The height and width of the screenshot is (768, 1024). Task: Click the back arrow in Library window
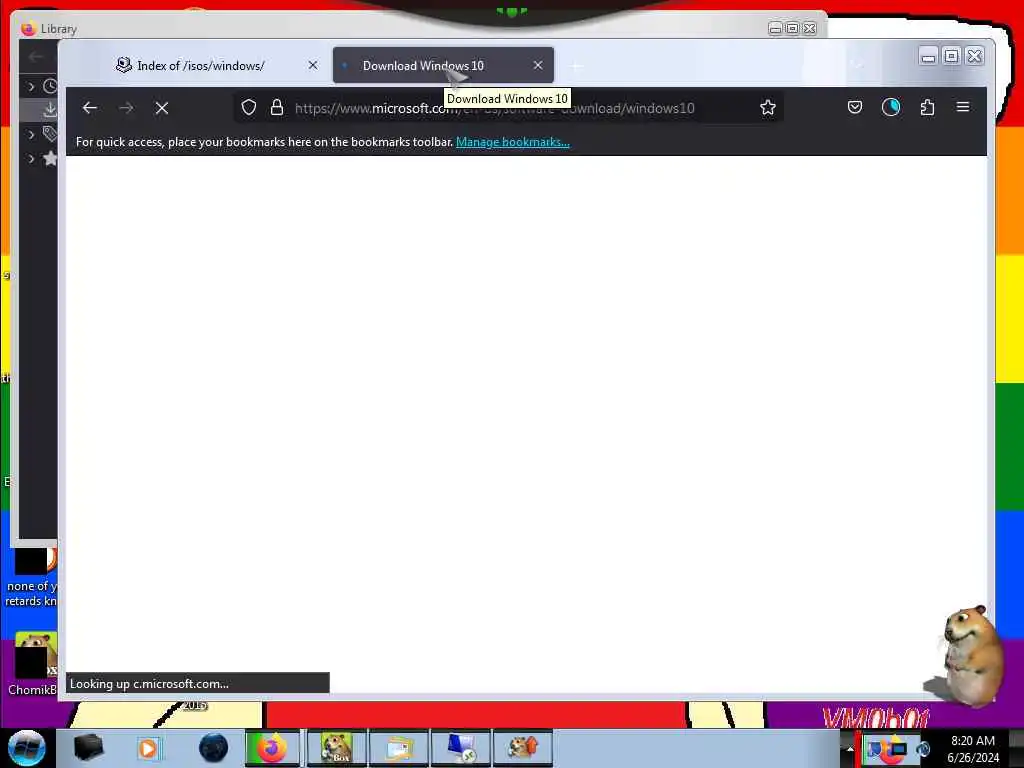click(36, 57)
